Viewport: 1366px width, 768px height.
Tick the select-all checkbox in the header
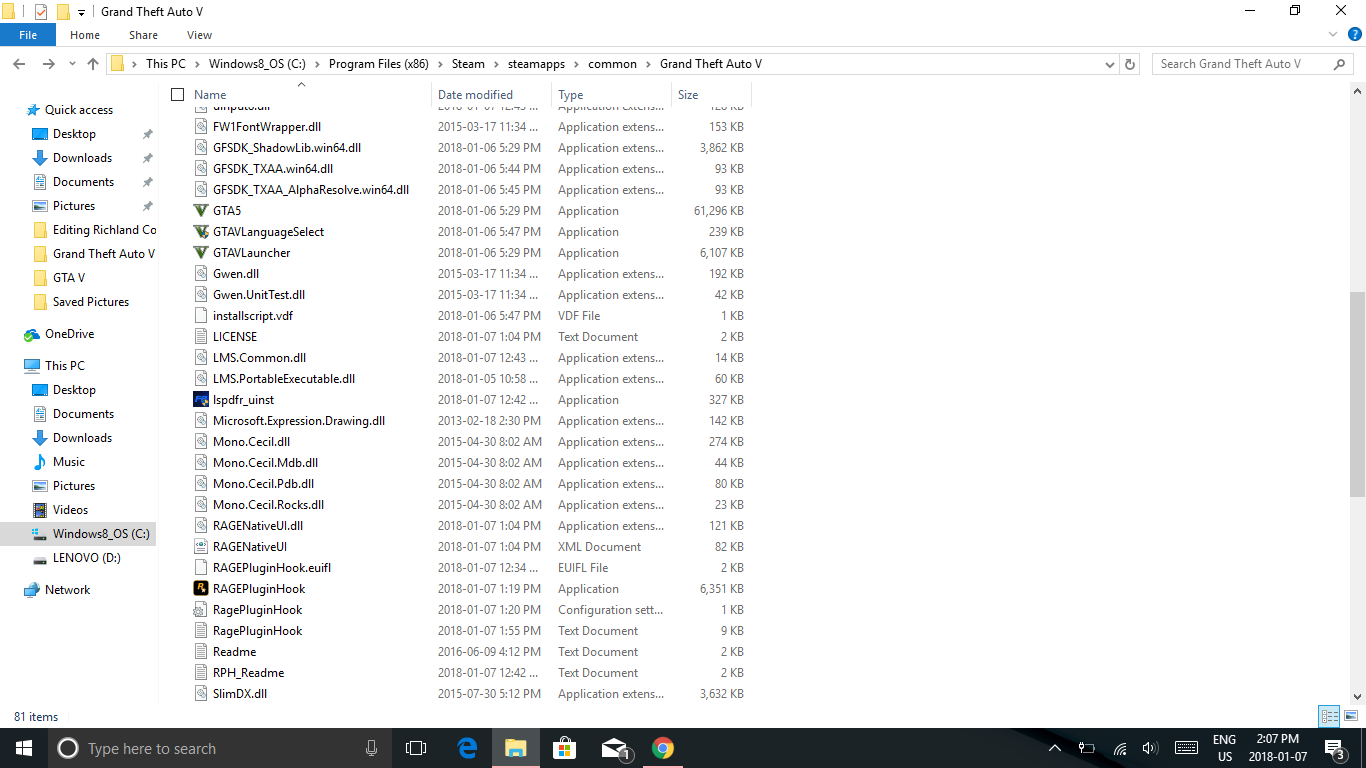[178, 95]
